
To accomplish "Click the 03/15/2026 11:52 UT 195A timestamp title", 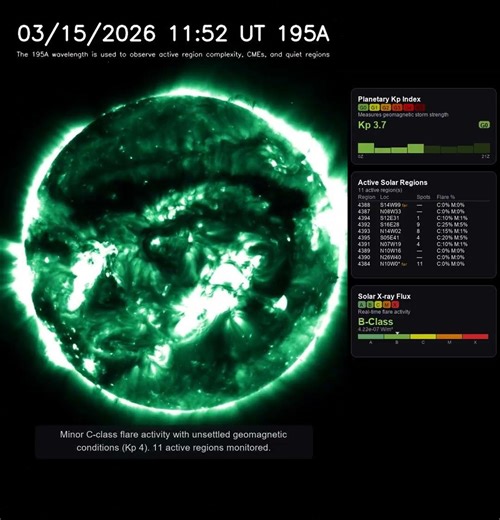I will pos(173,34).
